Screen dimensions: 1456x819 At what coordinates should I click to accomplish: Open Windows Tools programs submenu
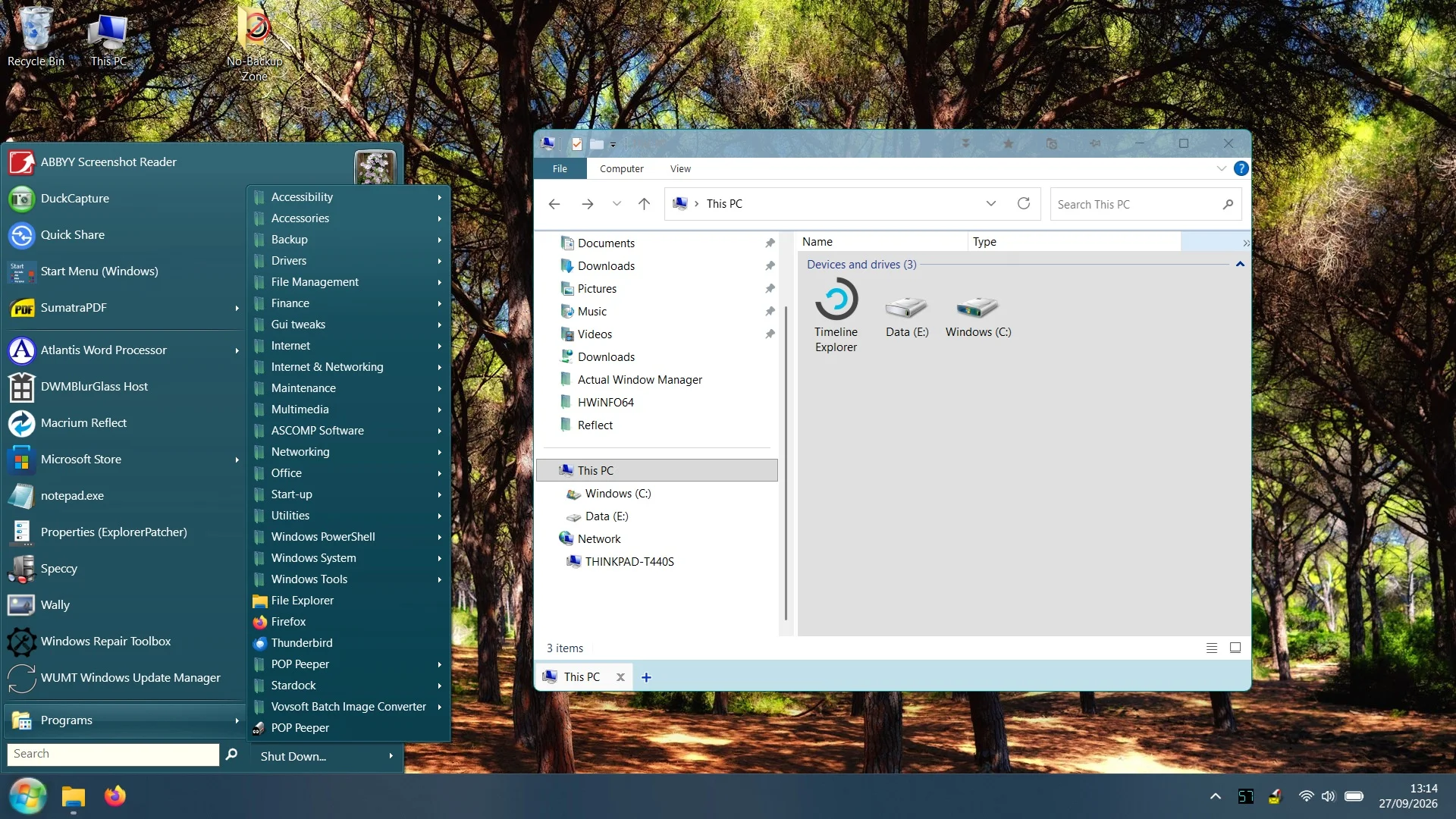click(349, 579)
